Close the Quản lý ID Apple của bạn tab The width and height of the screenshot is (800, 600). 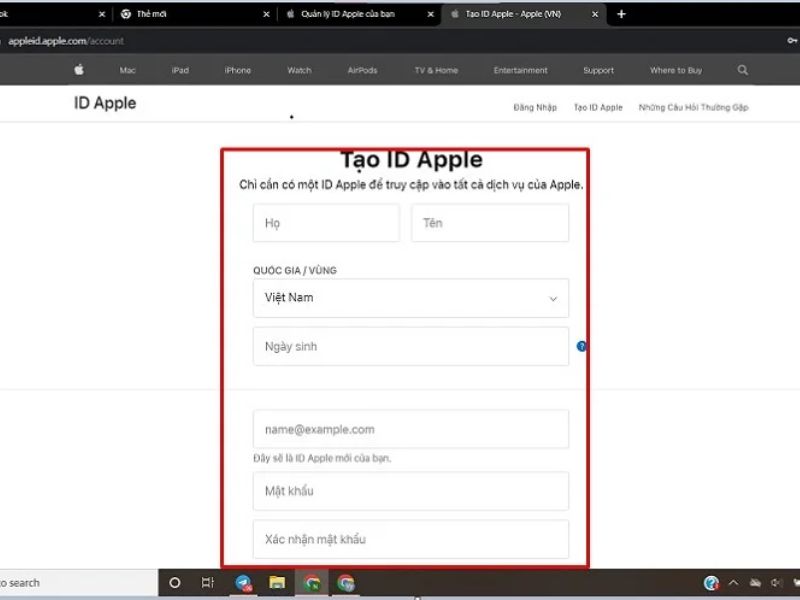(431, 14)
